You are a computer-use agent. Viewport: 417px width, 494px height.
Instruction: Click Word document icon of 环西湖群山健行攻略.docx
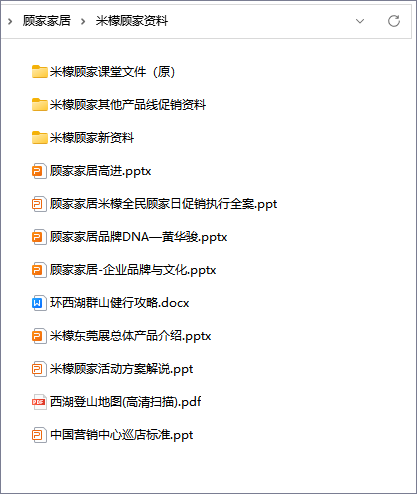[x=39, y=303]
